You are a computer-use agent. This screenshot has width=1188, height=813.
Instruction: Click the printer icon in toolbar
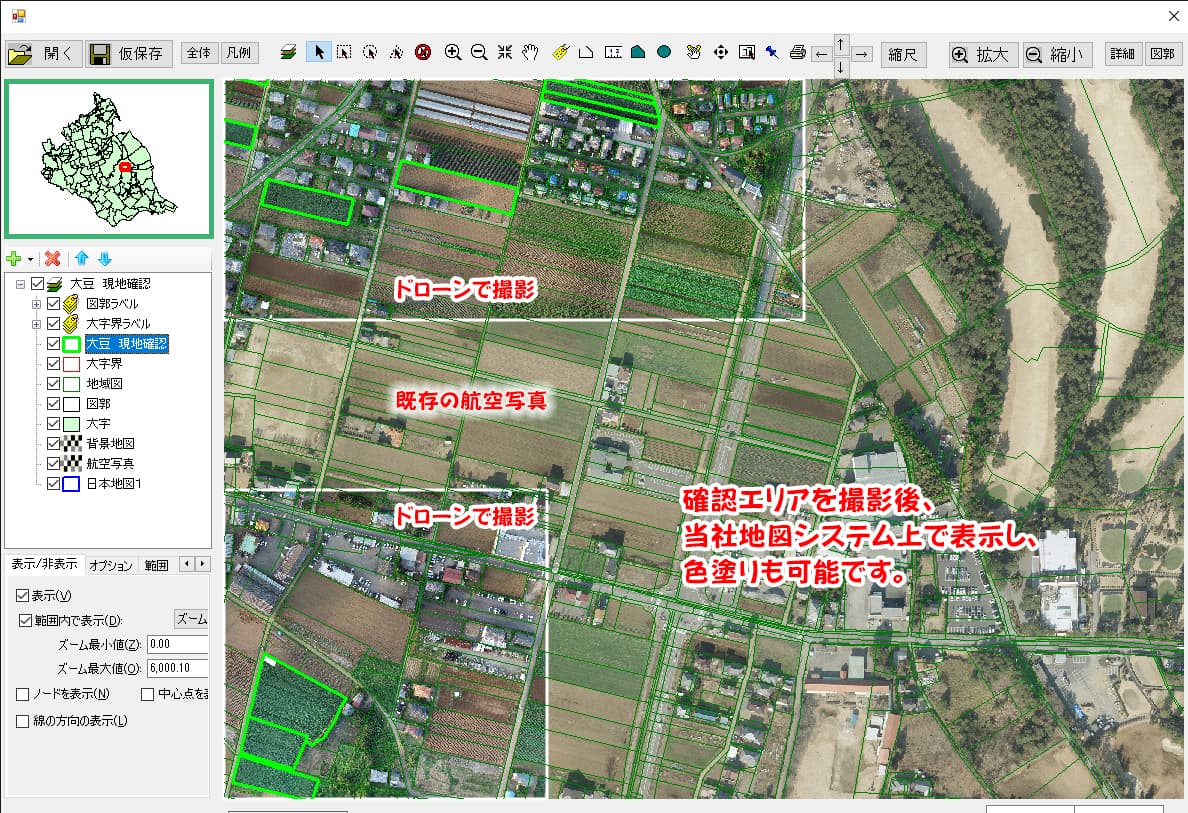[x=797, y=53]
